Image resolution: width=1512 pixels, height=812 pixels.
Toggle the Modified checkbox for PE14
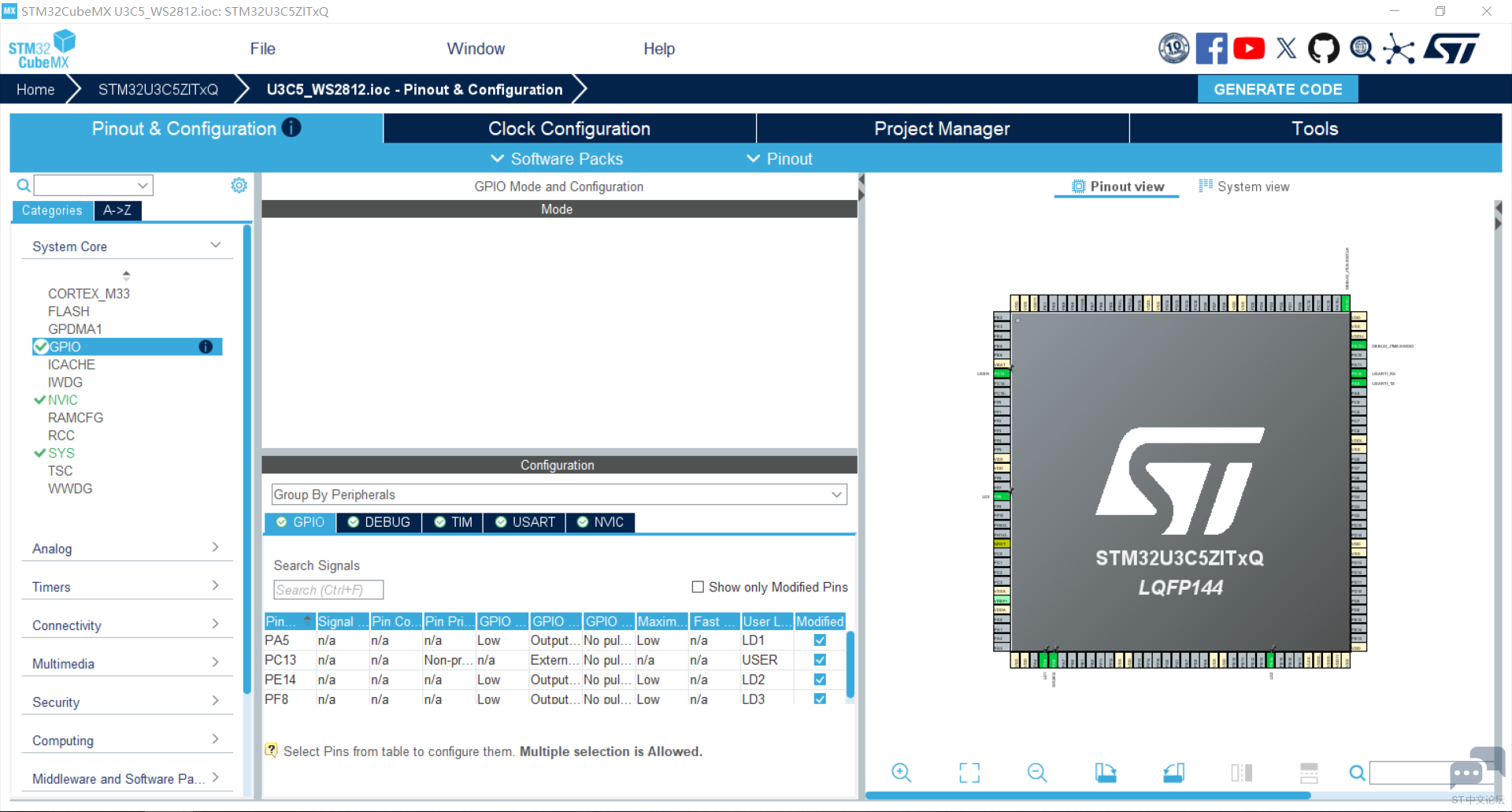(x=820, y=680)
